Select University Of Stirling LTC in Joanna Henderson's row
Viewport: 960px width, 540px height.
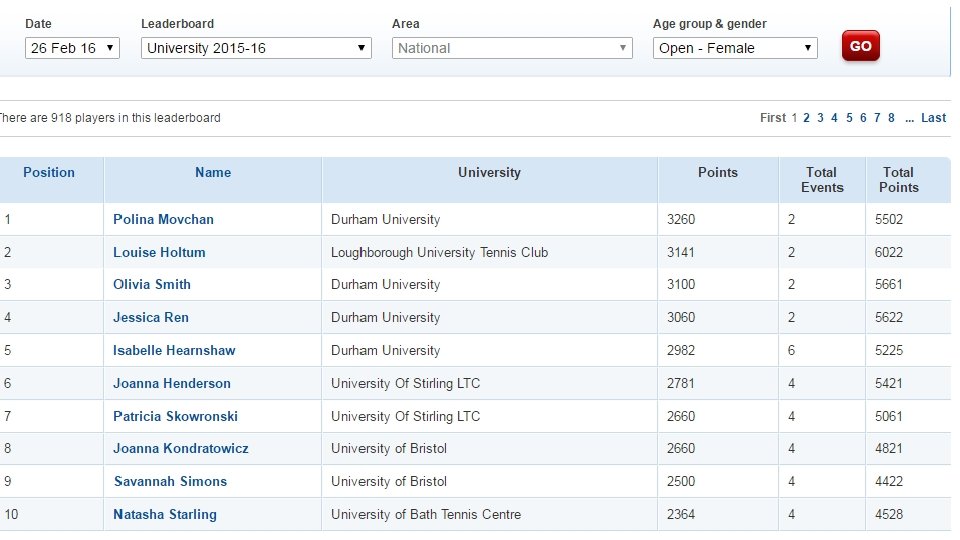[405, 384]
